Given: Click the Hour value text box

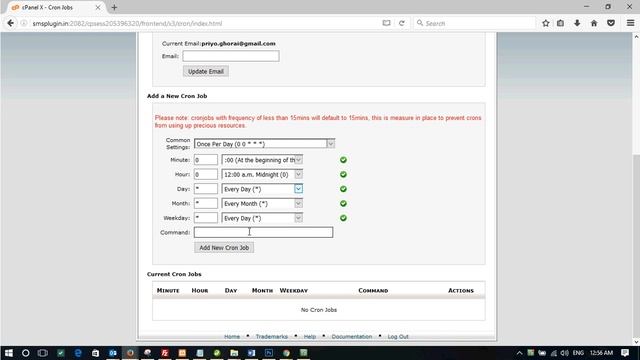Looking at the screenshot, I should coord(206,175).
